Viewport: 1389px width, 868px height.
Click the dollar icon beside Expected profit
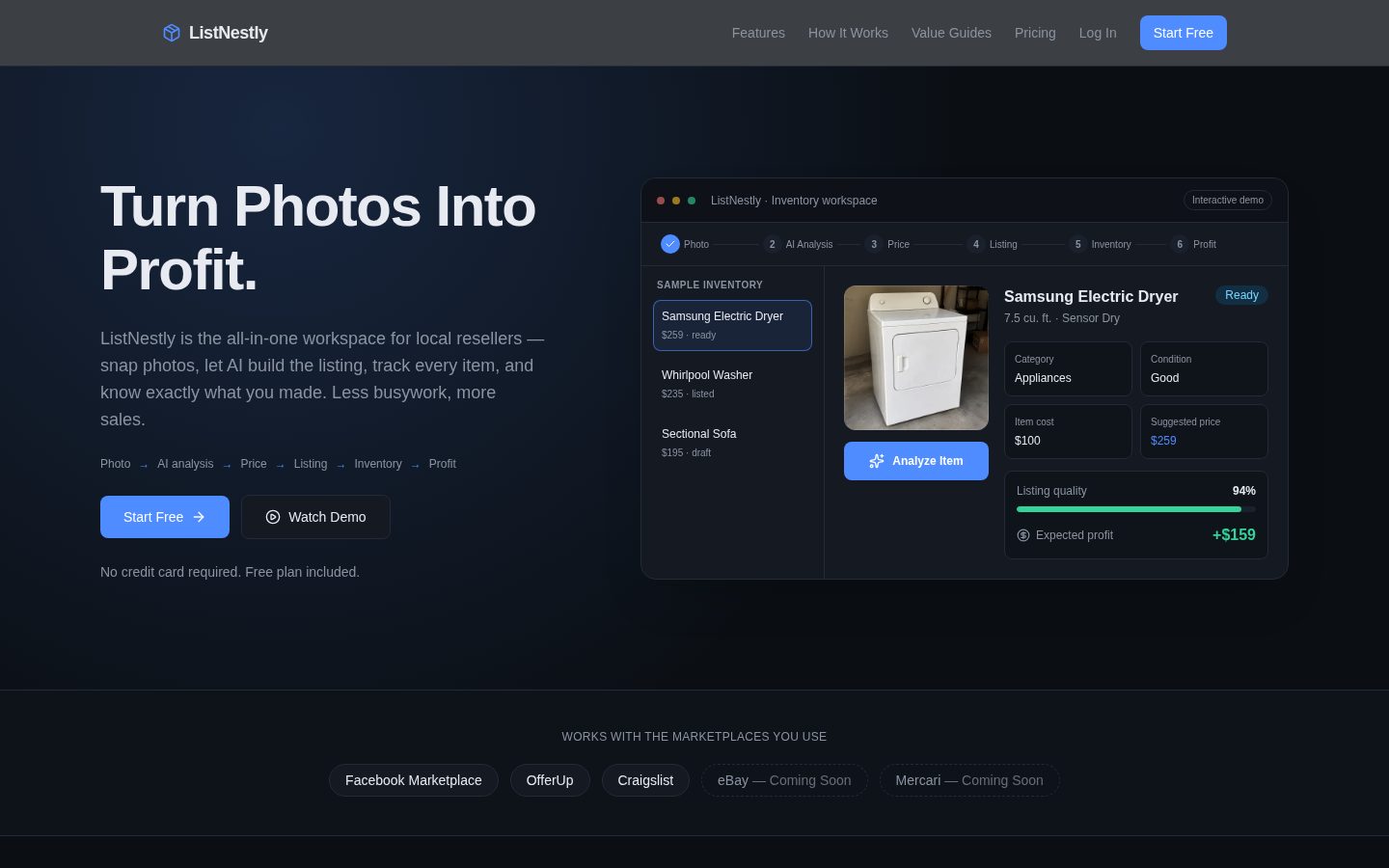click(x=1023, y=535)
